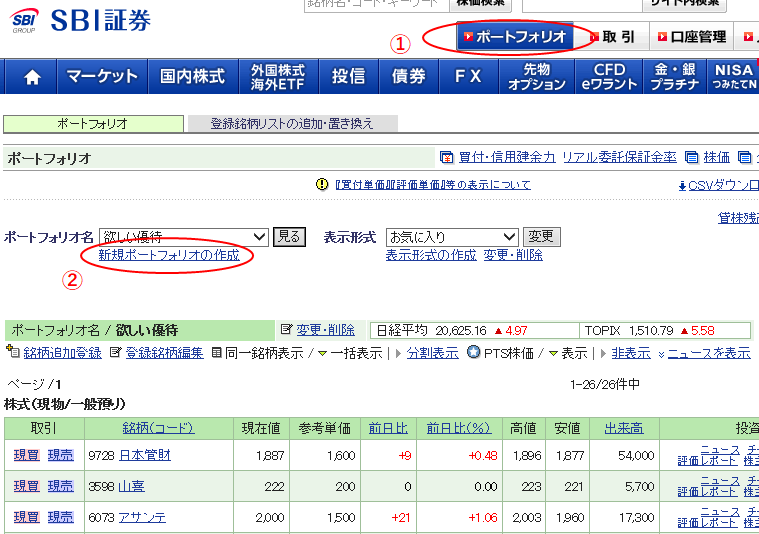Screen dimensions: 759x534
Task: Open the ポートフォリオ top button
Action: 515,36
